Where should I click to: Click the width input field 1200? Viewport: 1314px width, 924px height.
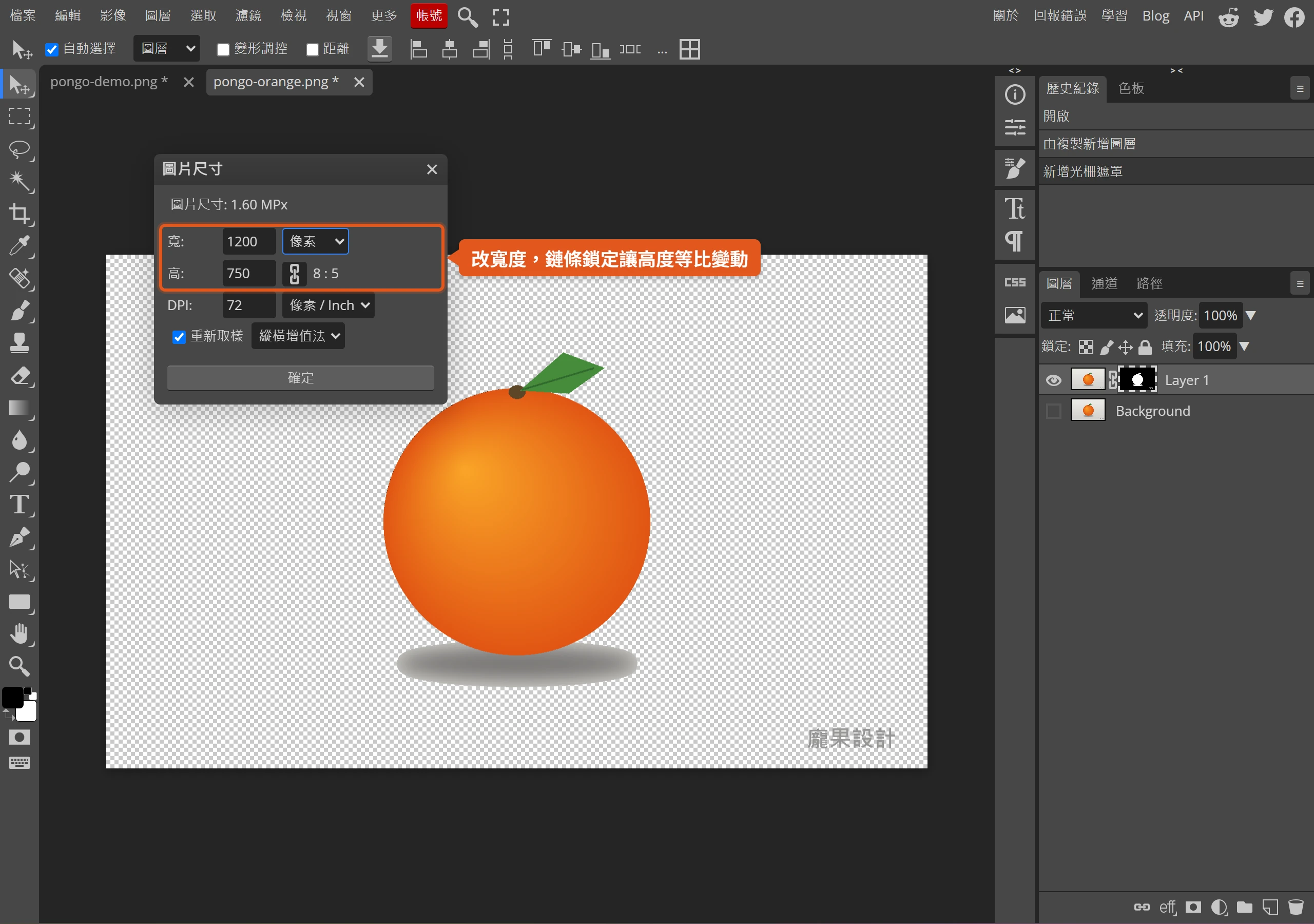point(249,242)
